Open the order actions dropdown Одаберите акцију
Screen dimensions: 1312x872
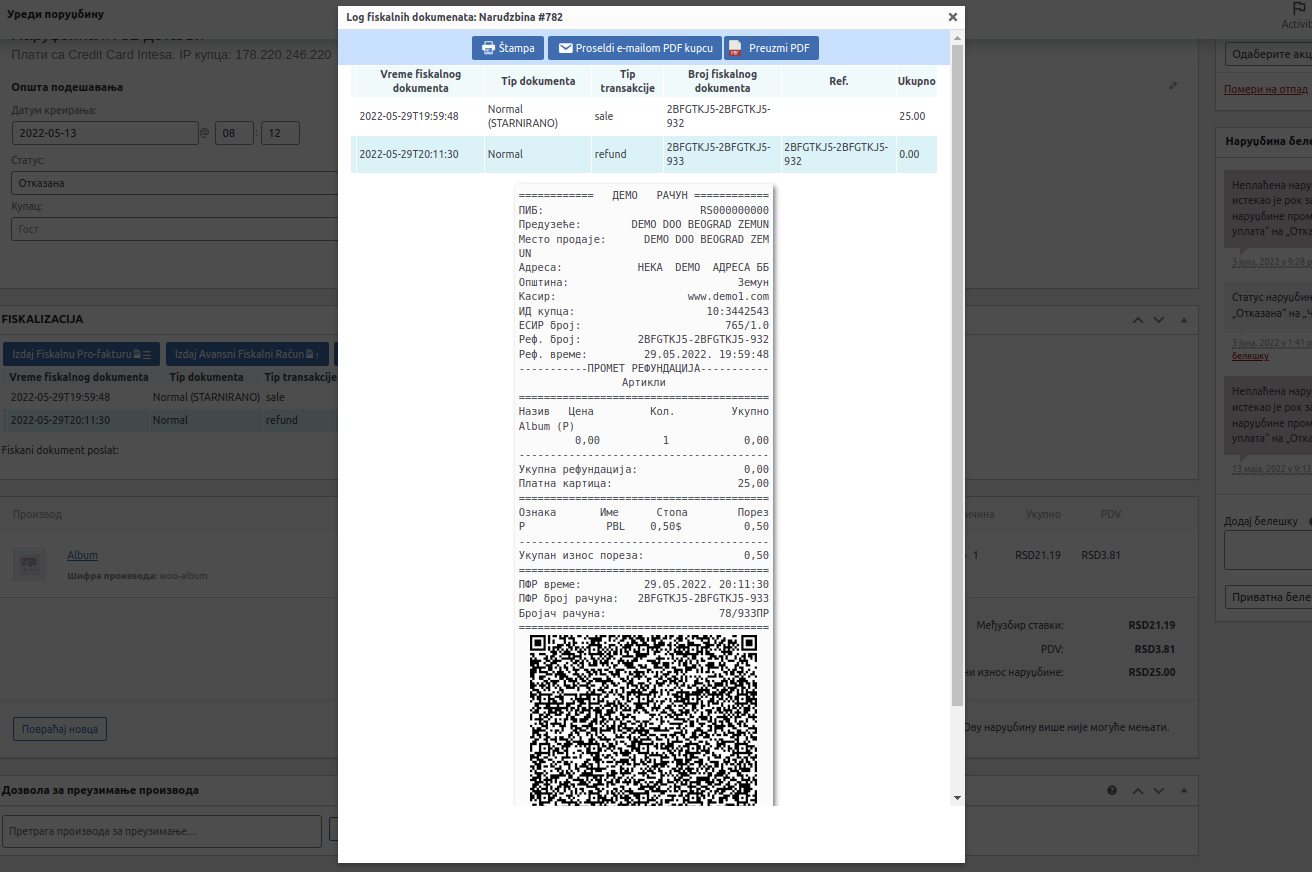1267,54
